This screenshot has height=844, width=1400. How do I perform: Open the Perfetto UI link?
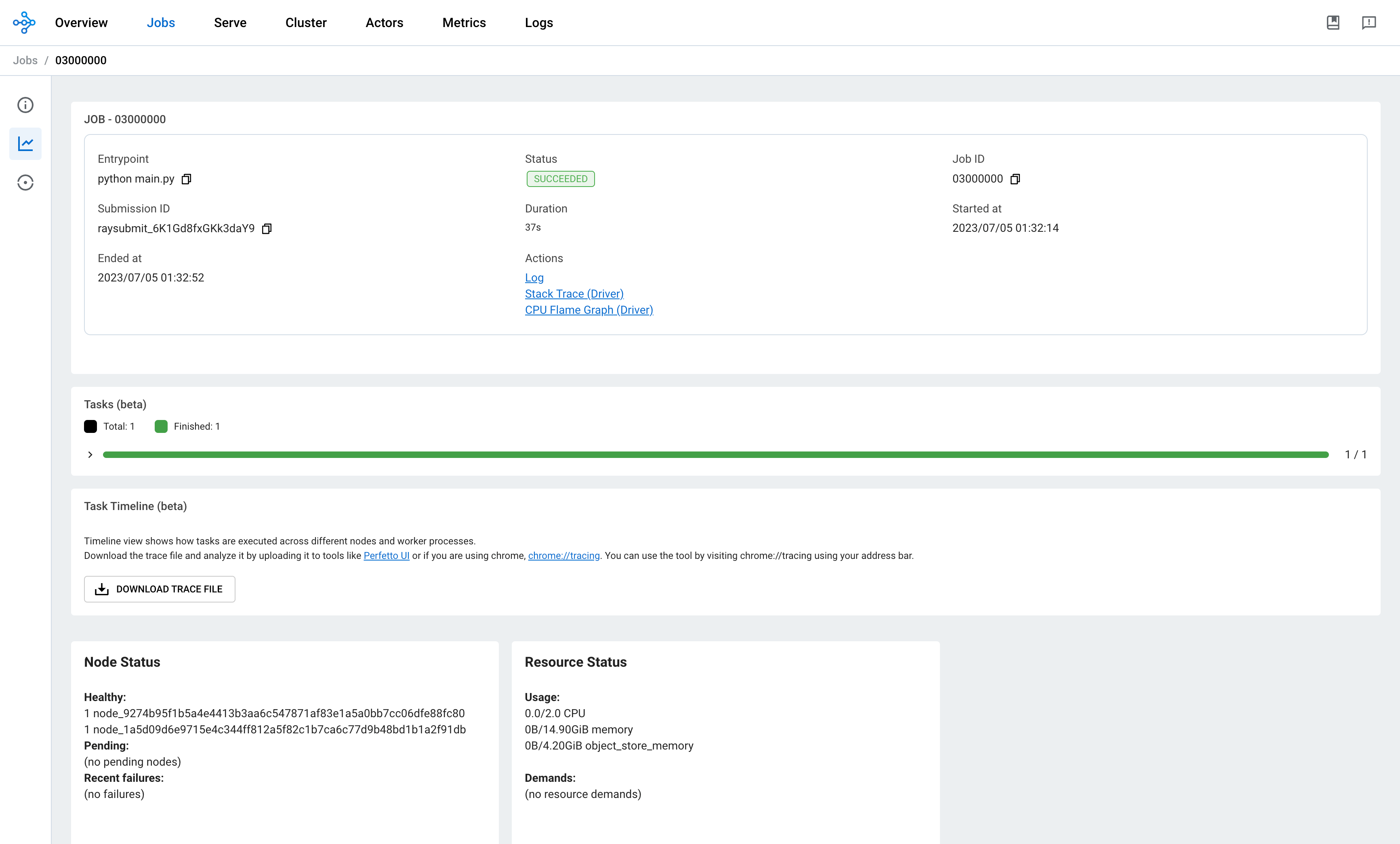[386, 556]
